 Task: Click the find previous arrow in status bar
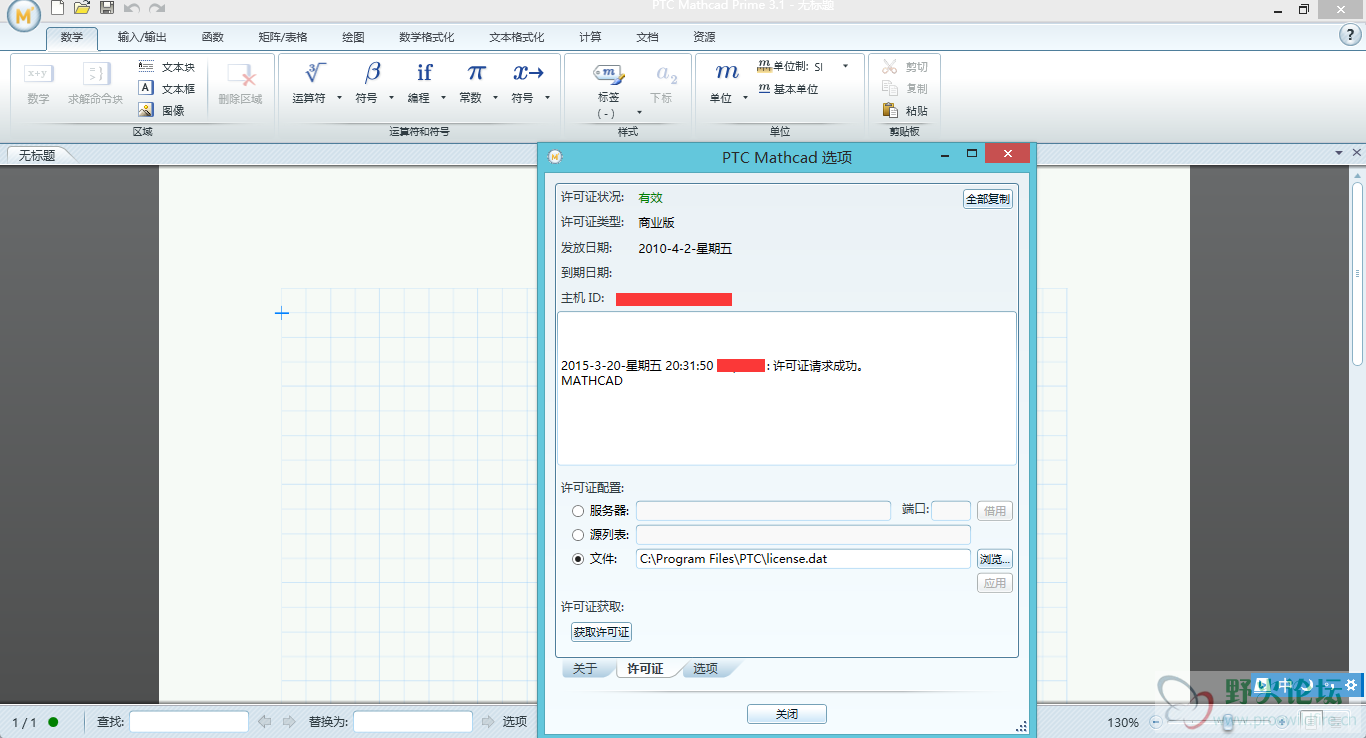(x=265, y=721)
